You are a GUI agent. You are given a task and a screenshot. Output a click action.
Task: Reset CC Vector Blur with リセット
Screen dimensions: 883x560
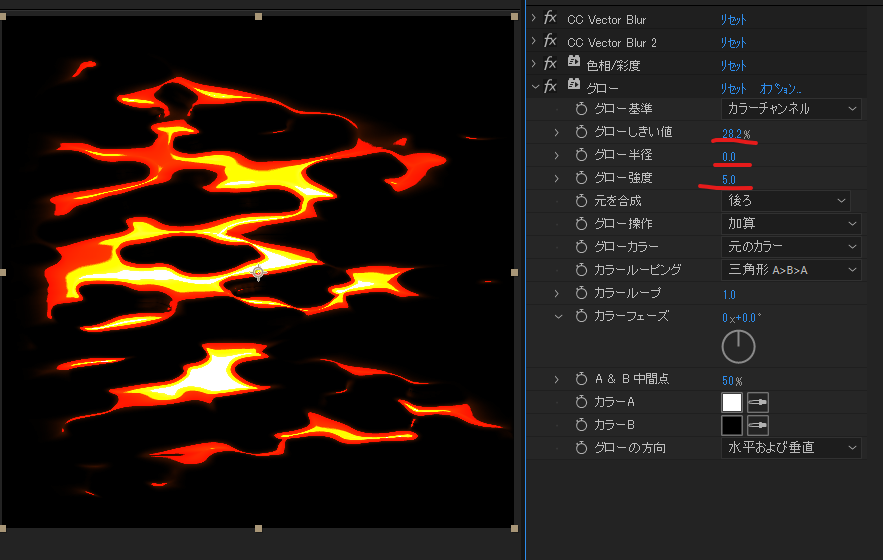[733, 20]
